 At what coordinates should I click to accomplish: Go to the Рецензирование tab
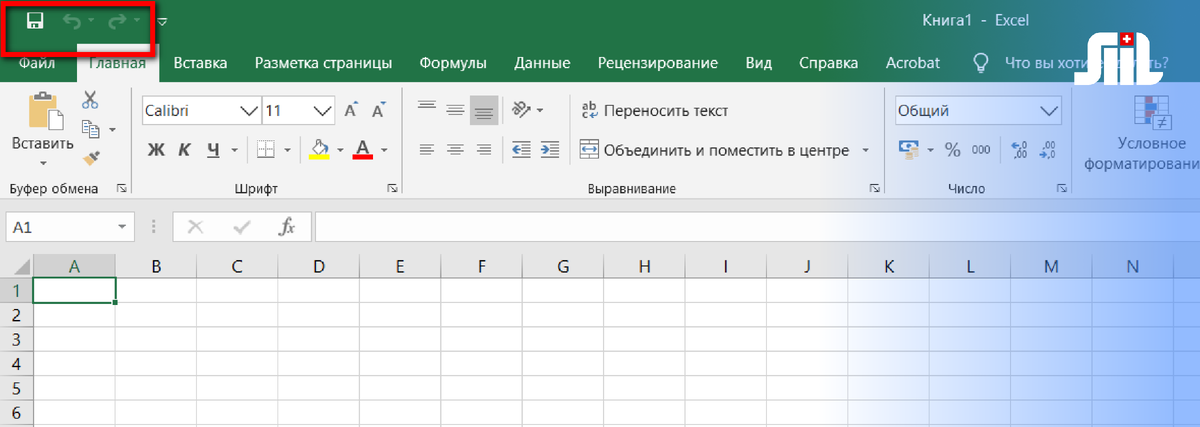[x=657, y=63]
